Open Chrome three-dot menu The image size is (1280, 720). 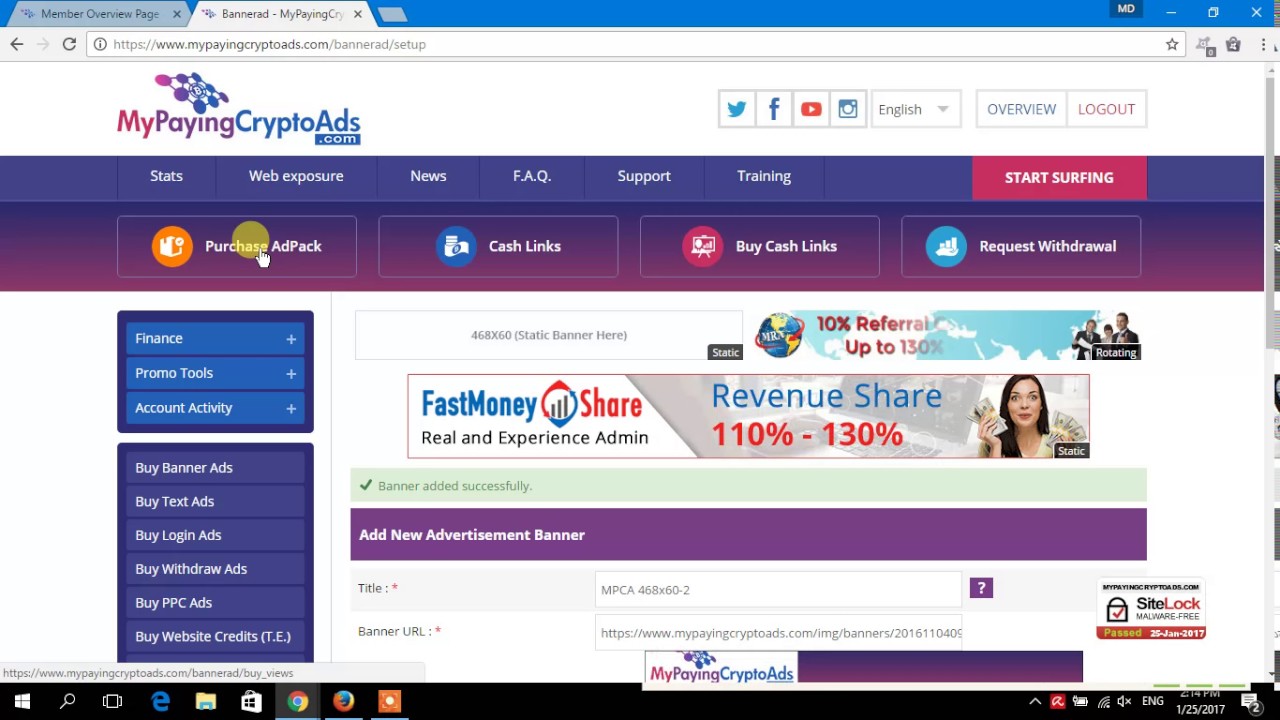pos(1262,44)
